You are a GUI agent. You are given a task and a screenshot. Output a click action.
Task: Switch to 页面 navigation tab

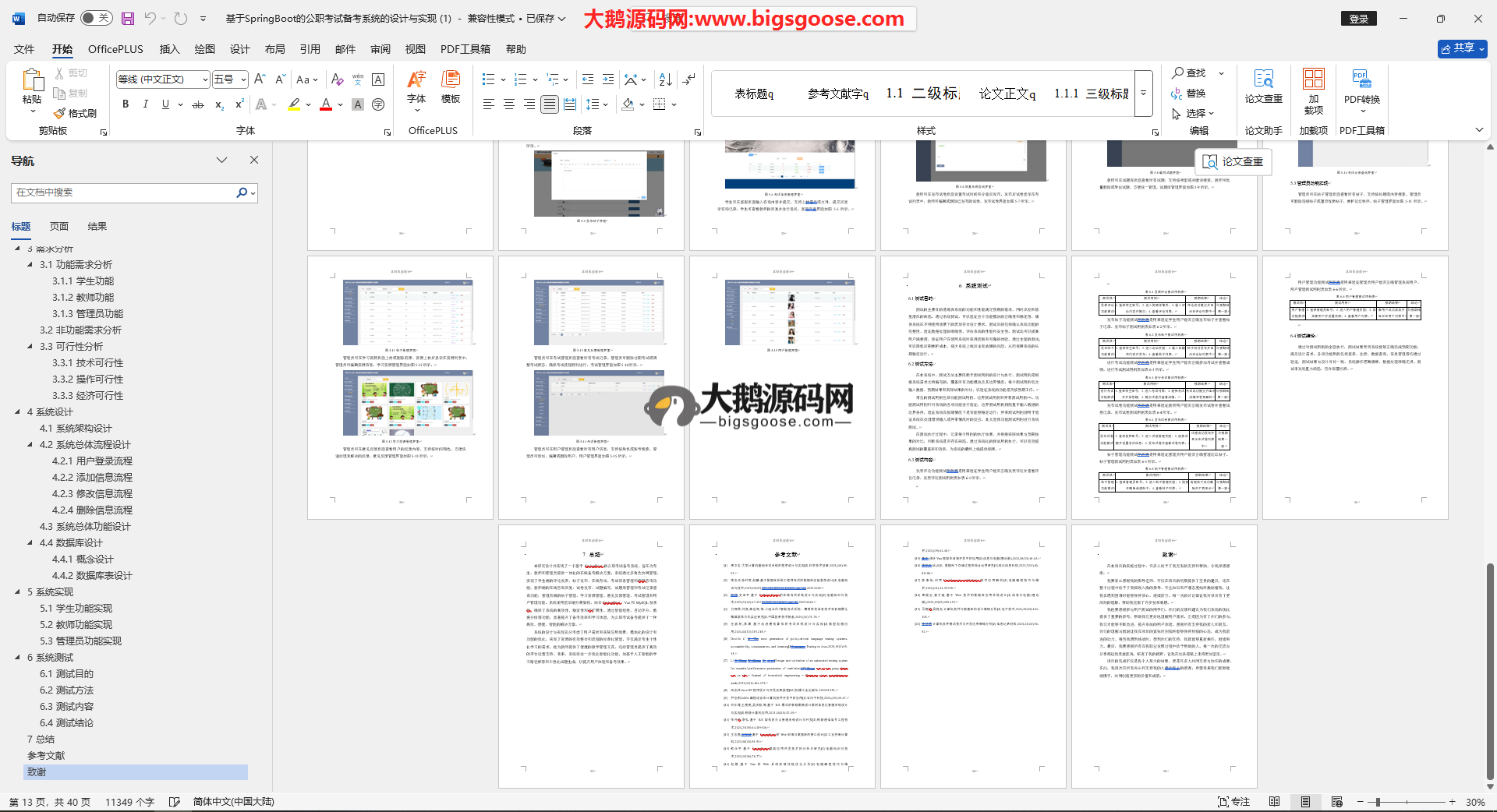click(59, 227)
